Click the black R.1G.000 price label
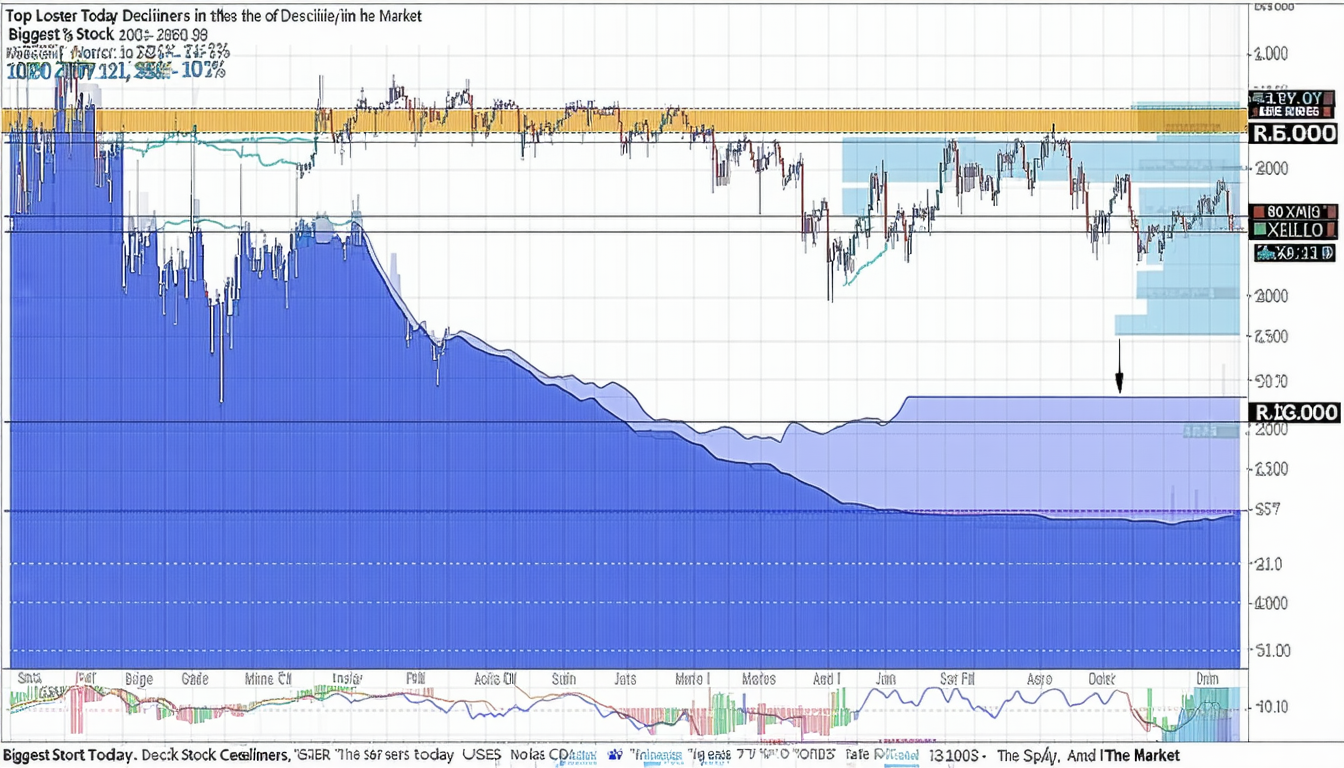The height and width of the screenshot is (768, 1344). point(1293,412)
